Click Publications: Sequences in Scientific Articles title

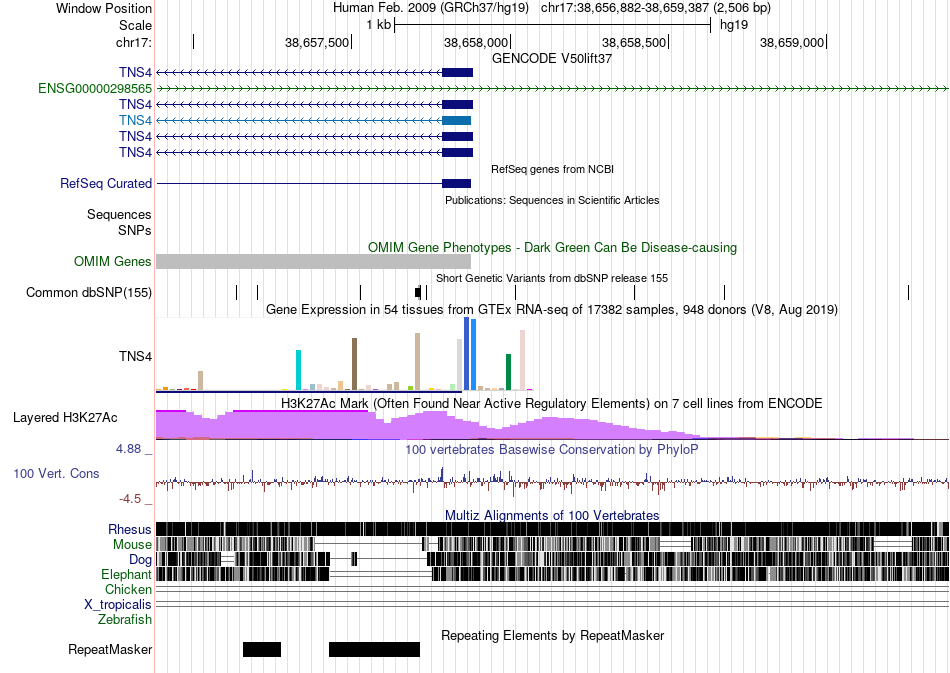[552, 200]
